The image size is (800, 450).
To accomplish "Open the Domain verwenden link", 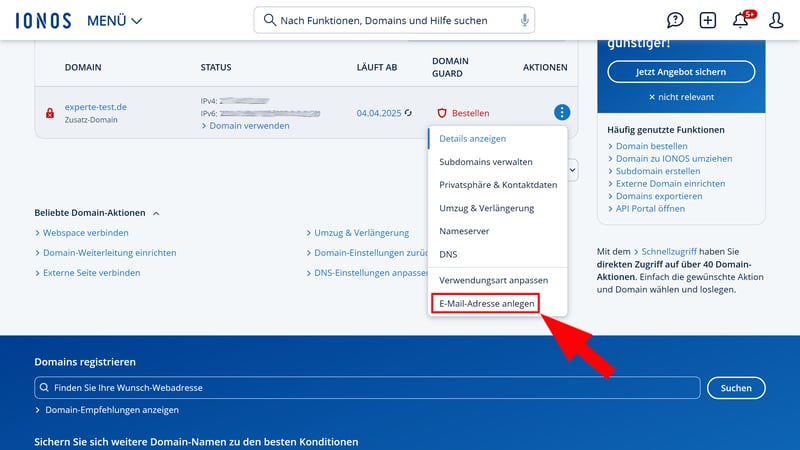I will coord(249,126).
